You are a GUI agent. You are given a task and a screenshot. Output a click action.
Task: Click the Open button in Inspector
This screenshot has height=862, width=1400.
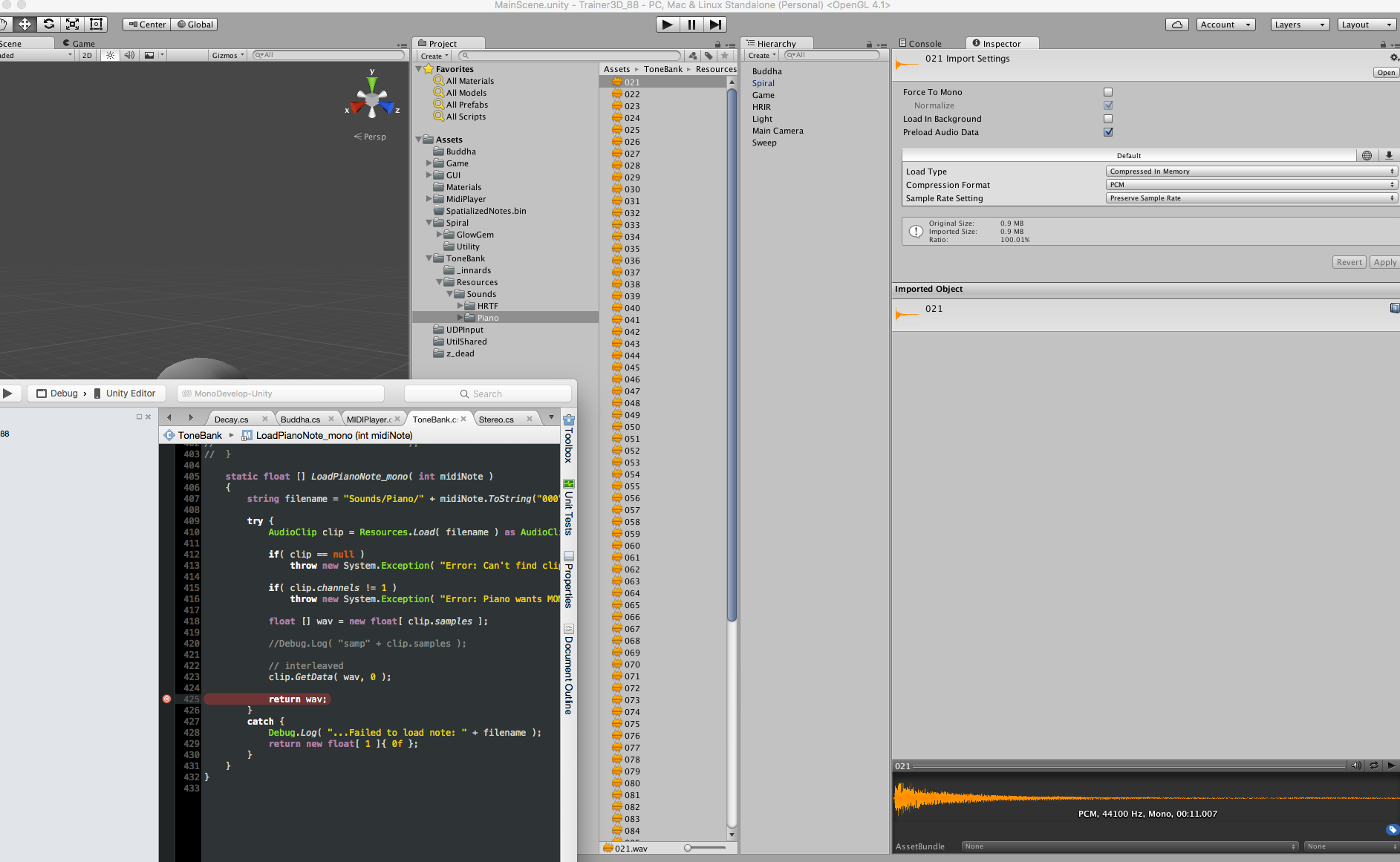pyautogui.click(x=1387, y=73)
